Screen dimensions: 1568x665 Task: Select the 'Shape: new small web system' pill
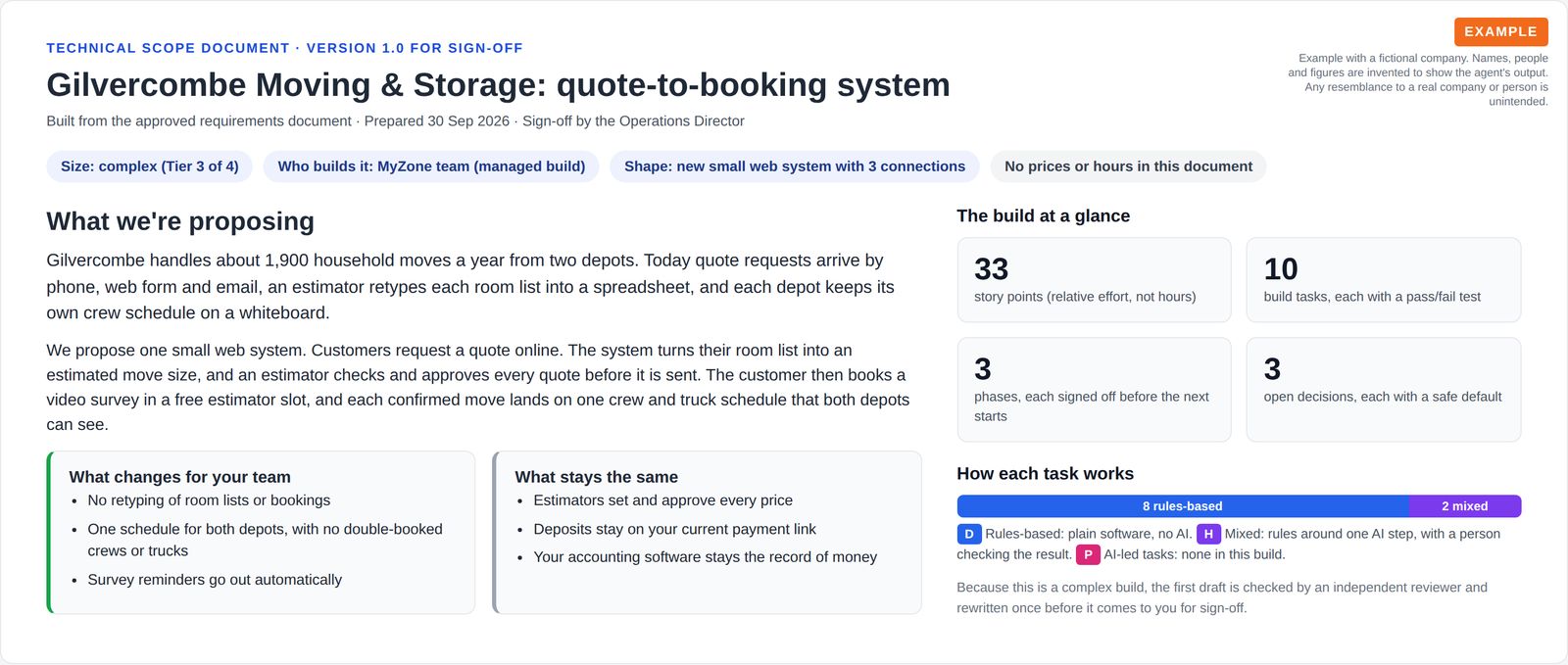pos(795,166)
